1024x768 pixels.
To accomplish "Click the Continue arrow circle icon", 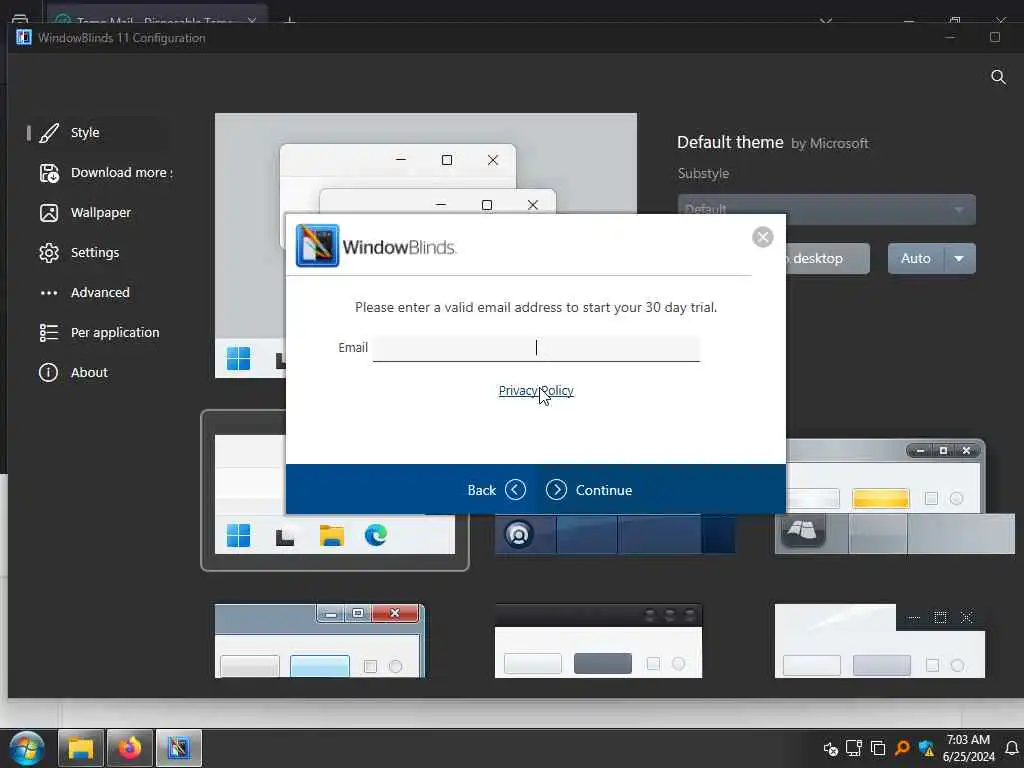I will (x=556, y=490).
